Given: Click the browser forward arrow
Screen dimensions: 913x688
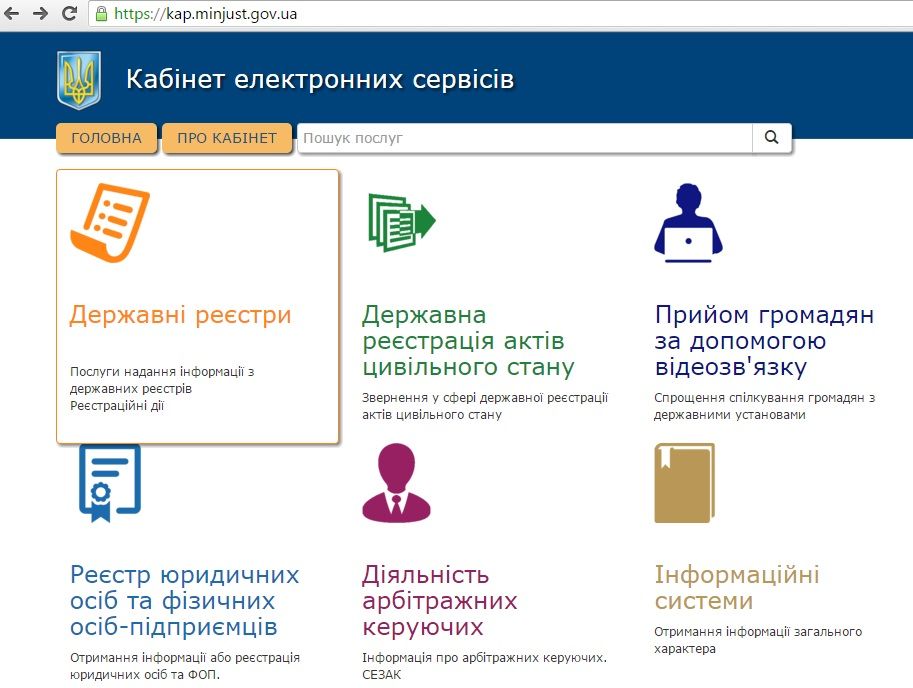Looking at the screenshot, I should 40,13.
